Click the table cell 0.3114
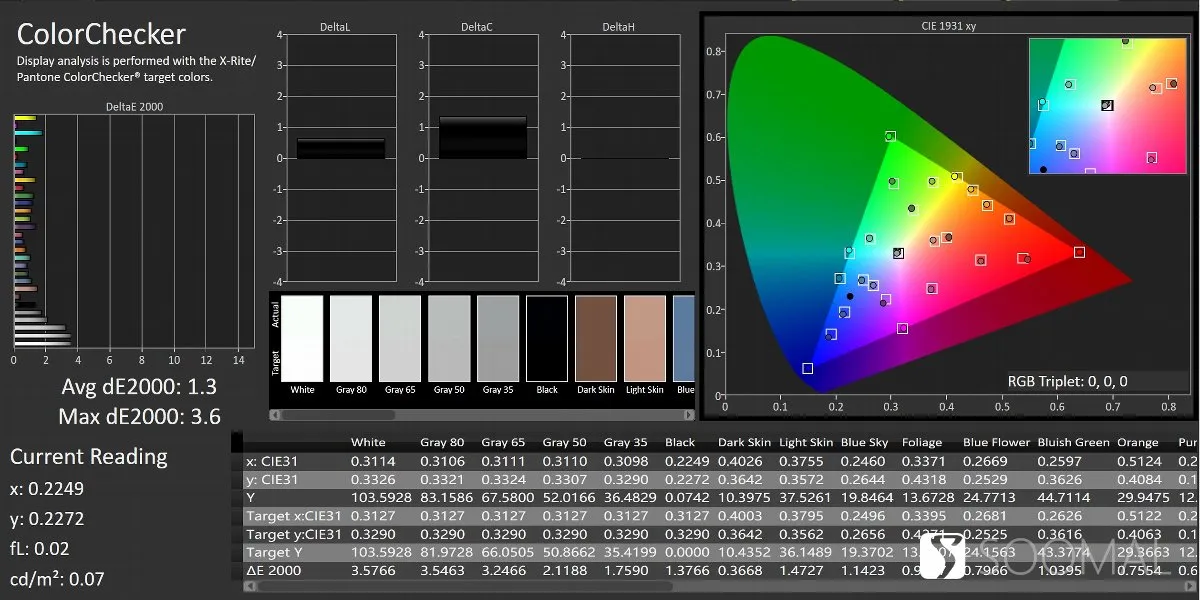1200x600 pixels. 372,461
